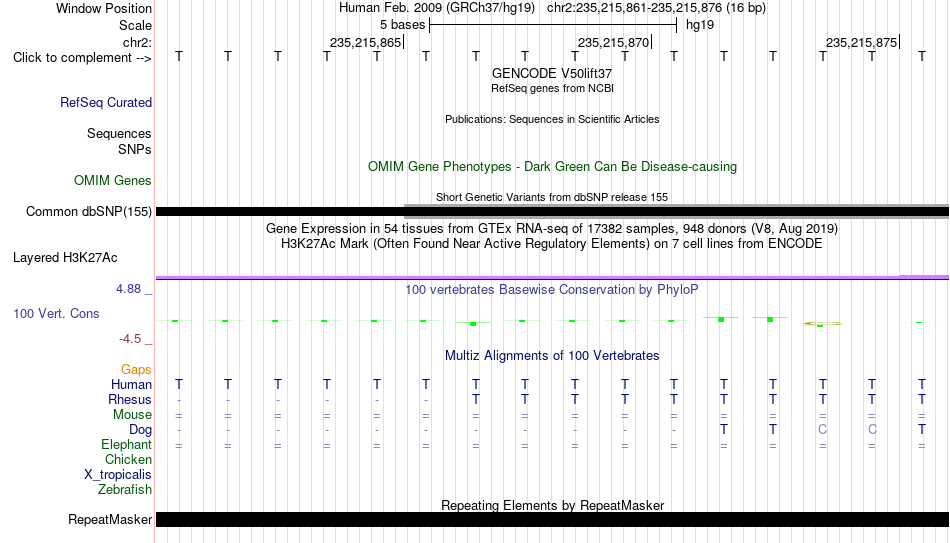Click the 'hg19' label beside the scale bar

700,25
